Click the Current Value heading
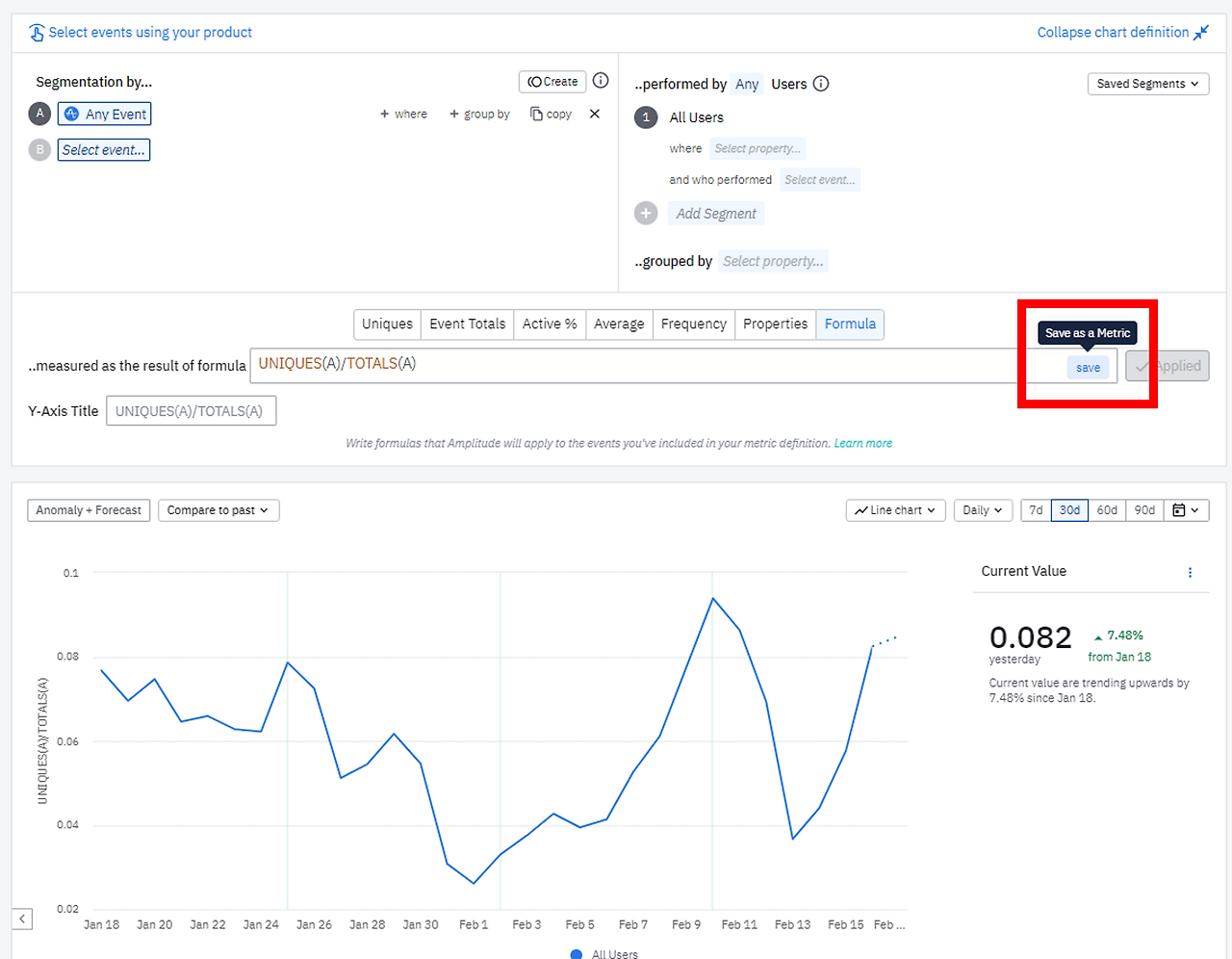The image size is (1232, 959). point(1024,571)
